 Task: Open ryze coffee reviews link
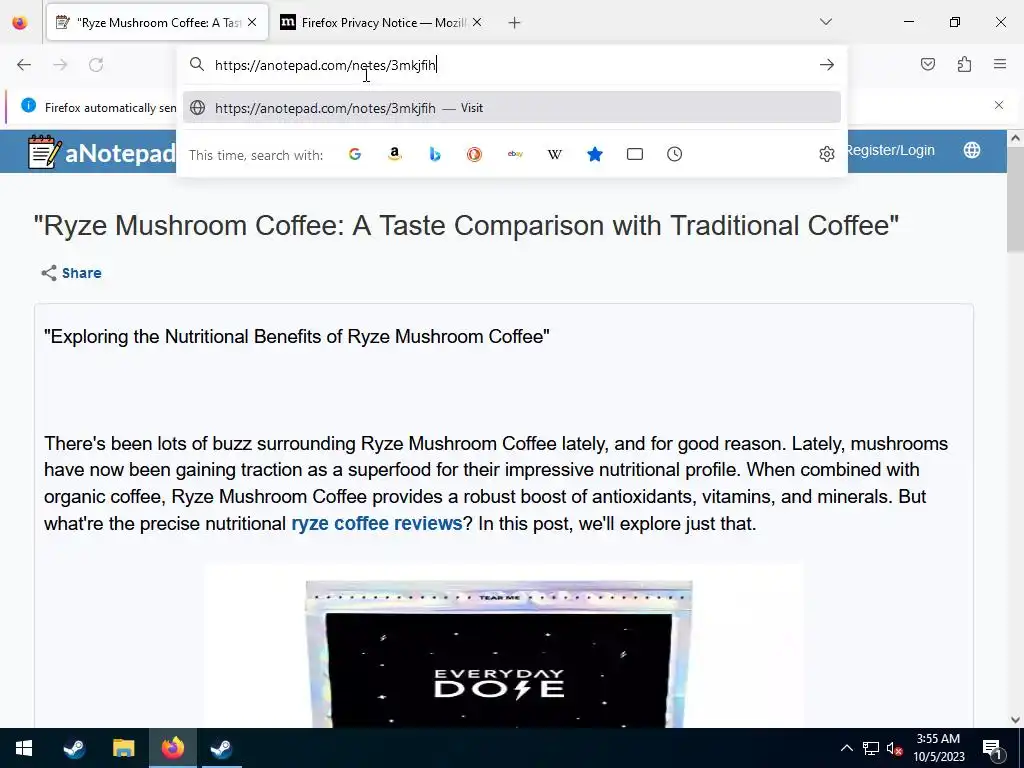click(377, 524)
